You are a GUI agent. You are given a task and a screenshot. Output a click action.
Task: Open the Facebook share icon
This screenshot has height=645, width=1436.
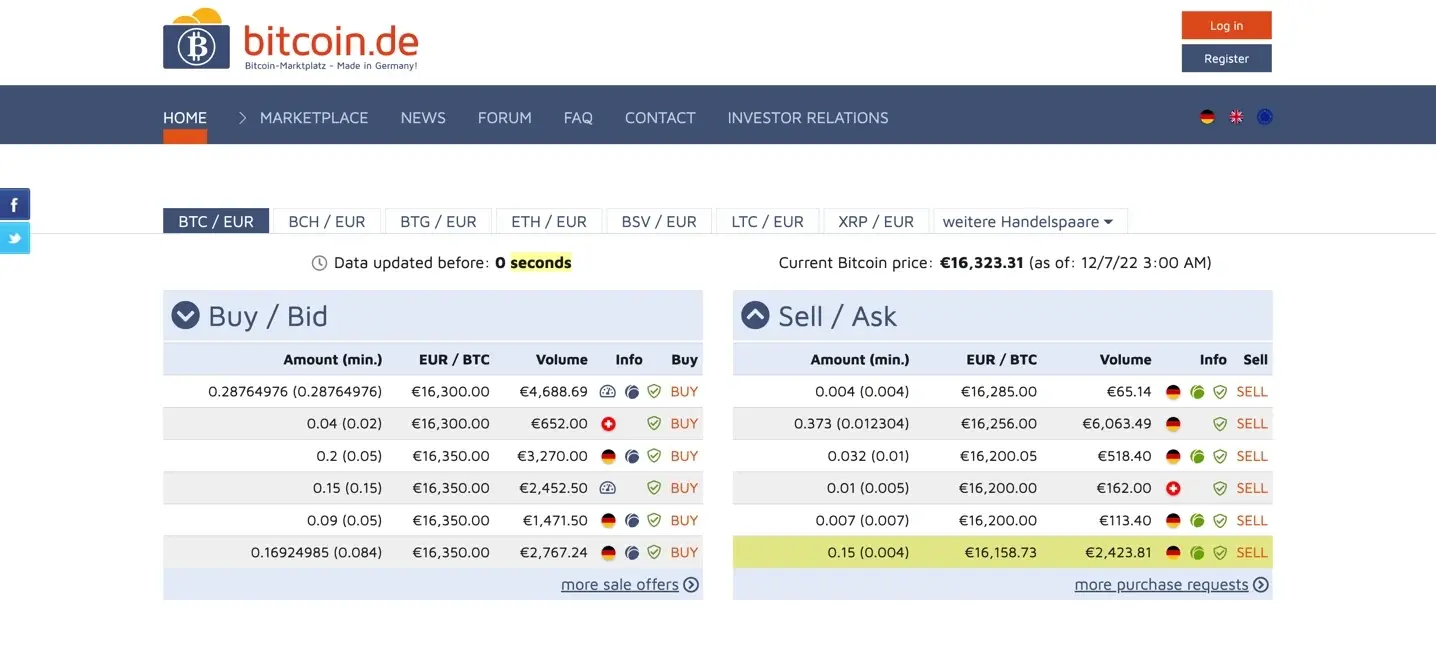pyautogui.click(x=15, y=205)
